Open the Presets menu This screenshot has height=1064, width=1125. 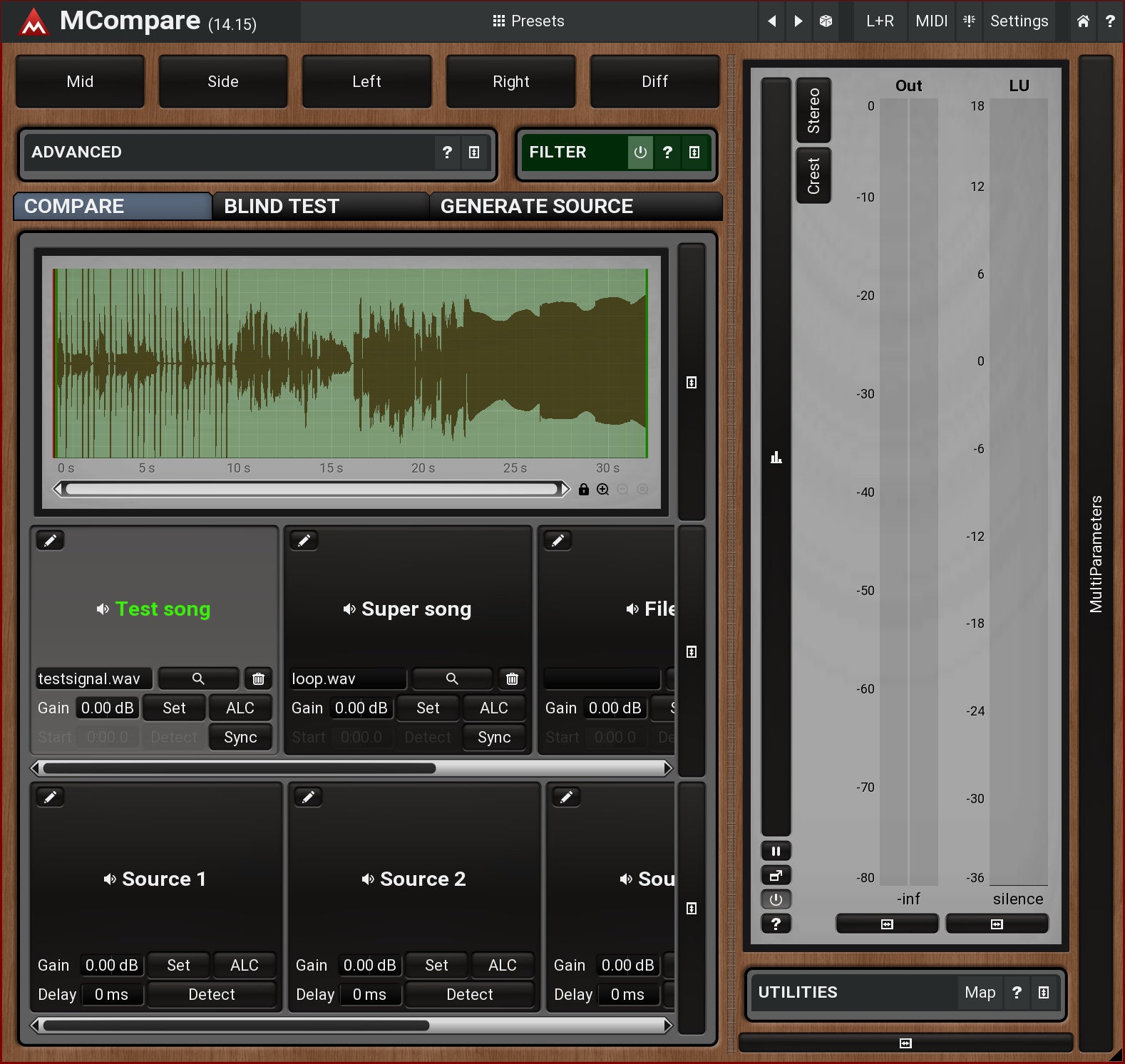[x=528, y=21]
